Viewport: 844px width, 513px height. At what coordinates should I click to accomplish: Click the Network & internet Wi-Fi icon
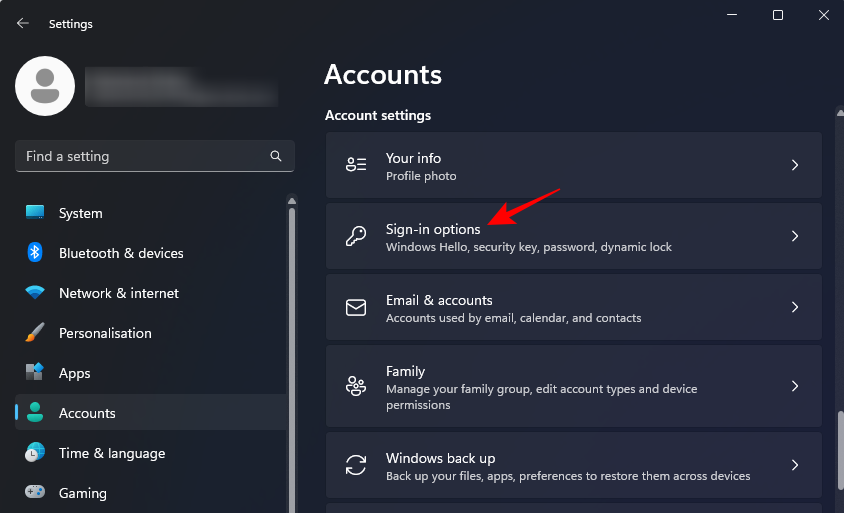35,293
